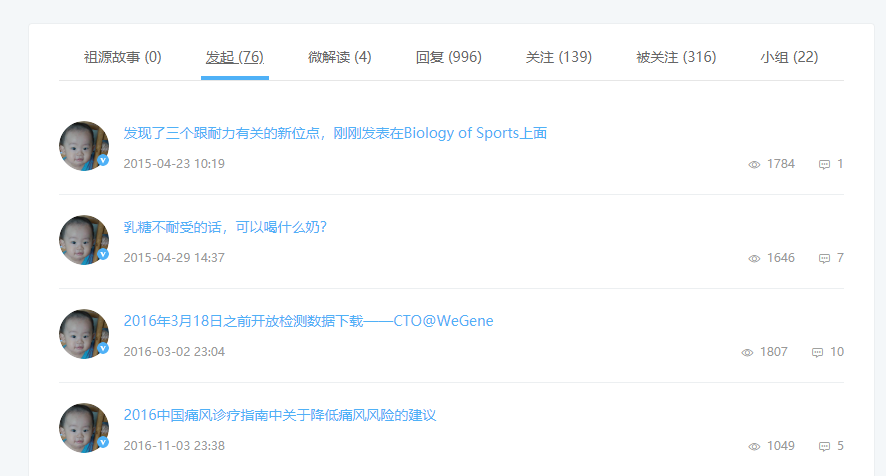Open the post 乳糖不耐受的话，可以喝什么奶?
This screenshot has height=476, width=886.
tap(225, 227)
